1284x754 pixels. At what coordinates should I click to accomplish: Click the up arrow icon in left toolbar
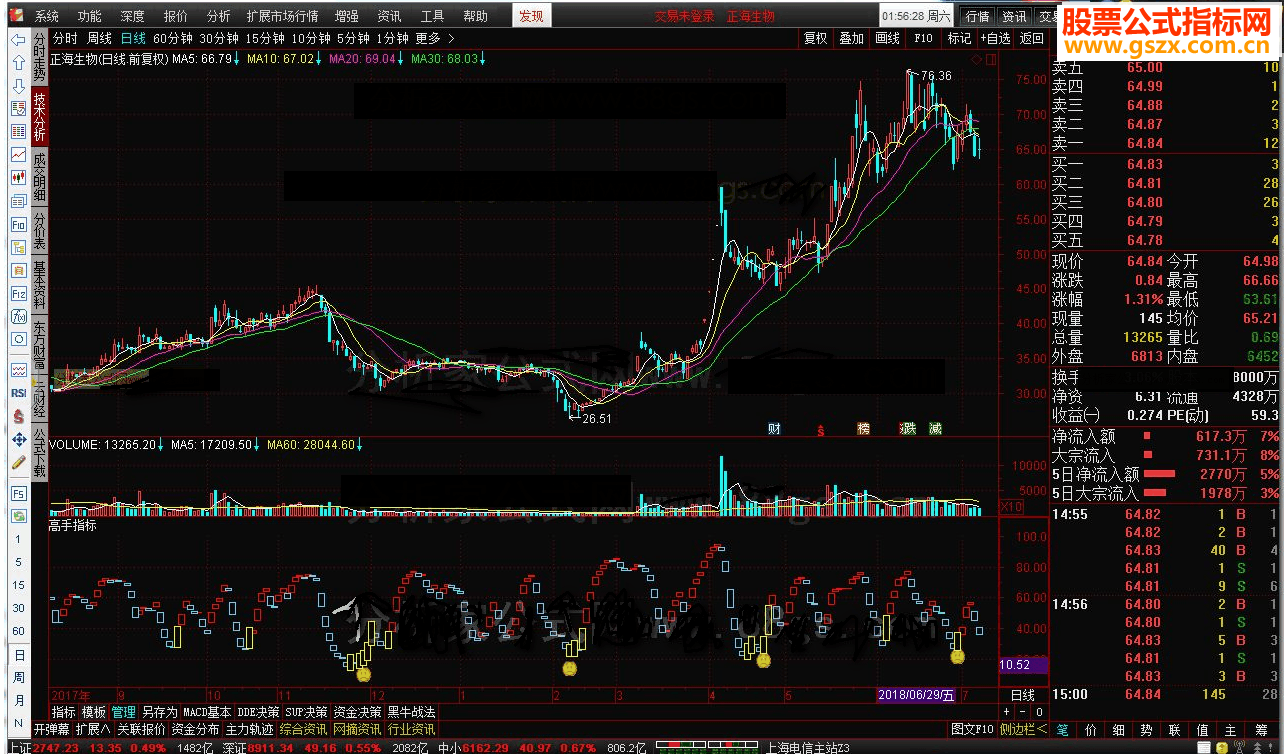(18, 62)
